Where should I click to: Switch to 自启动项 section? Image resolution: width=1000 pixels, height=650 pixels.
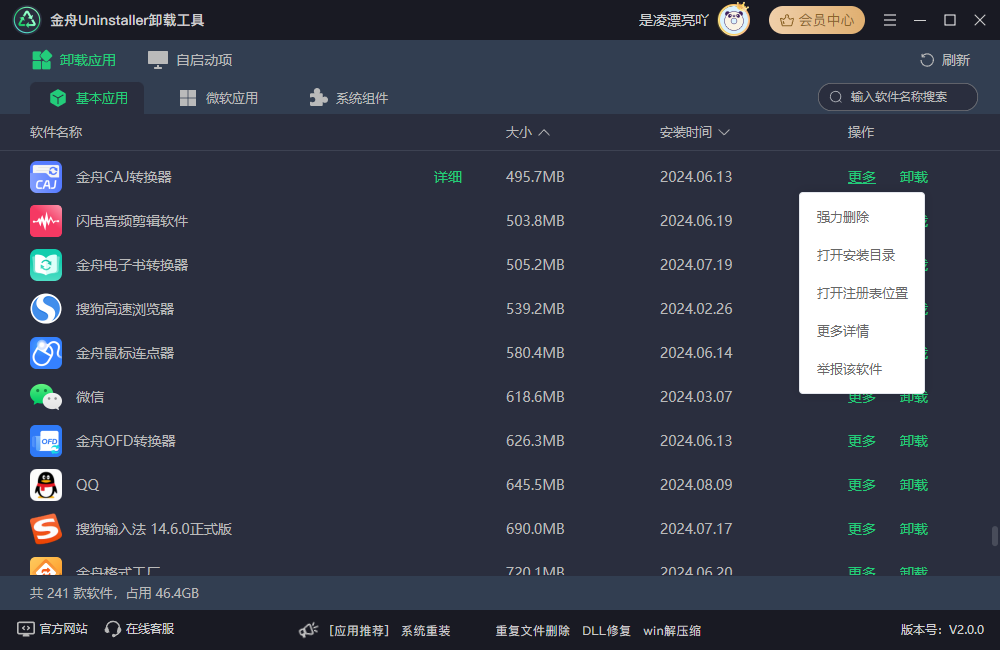[190, 60]
